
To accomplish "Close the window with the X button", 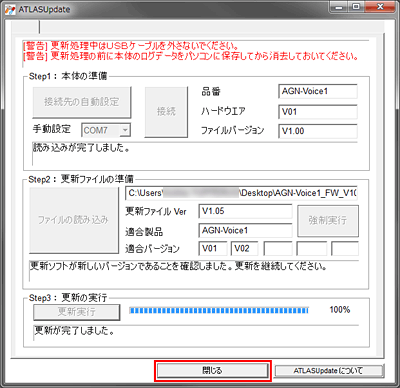I will [x=380, y=7].
